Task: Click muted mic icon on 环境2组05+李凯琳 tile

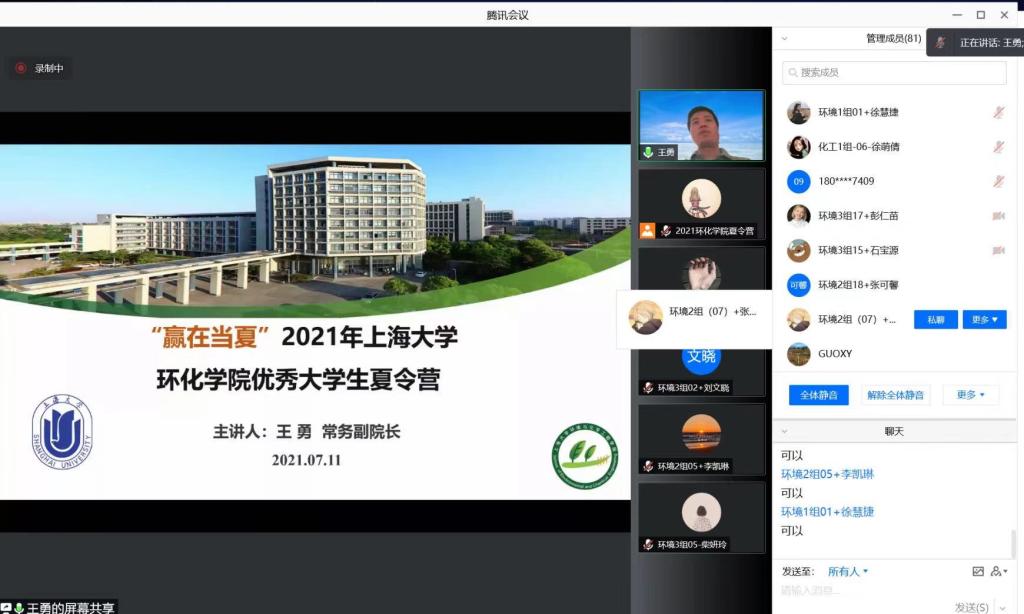Action: [648, 466]
